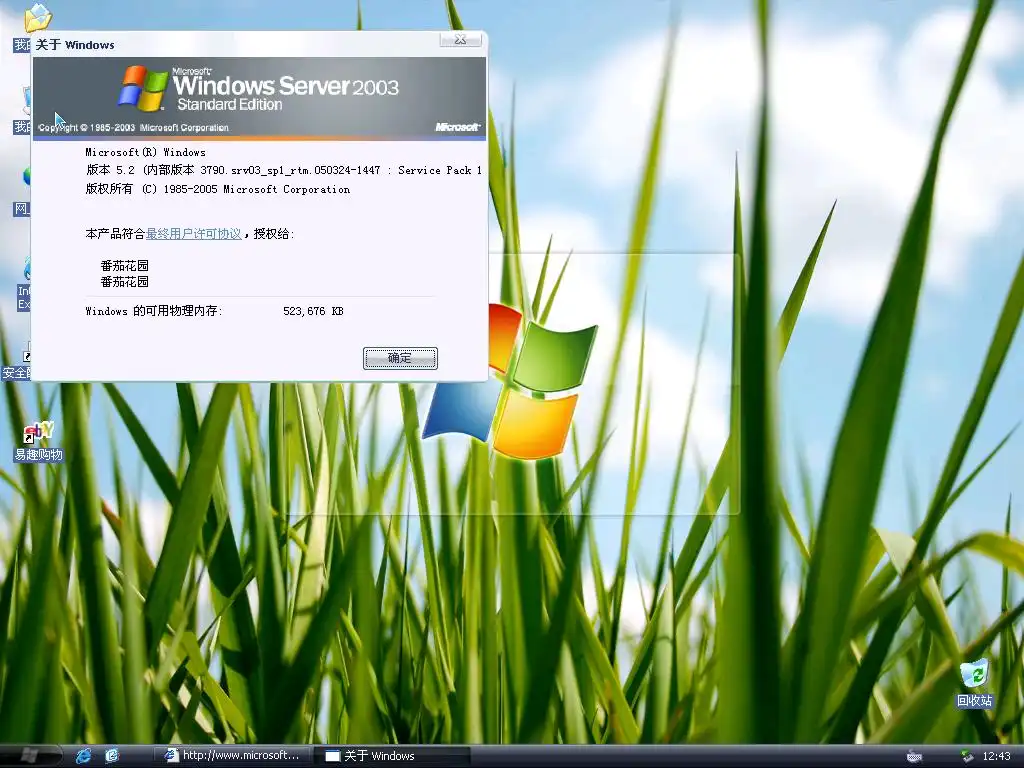
Task: Click the 确定 button in About Windows
Action: pyautogui.click(x=400, y=358)
